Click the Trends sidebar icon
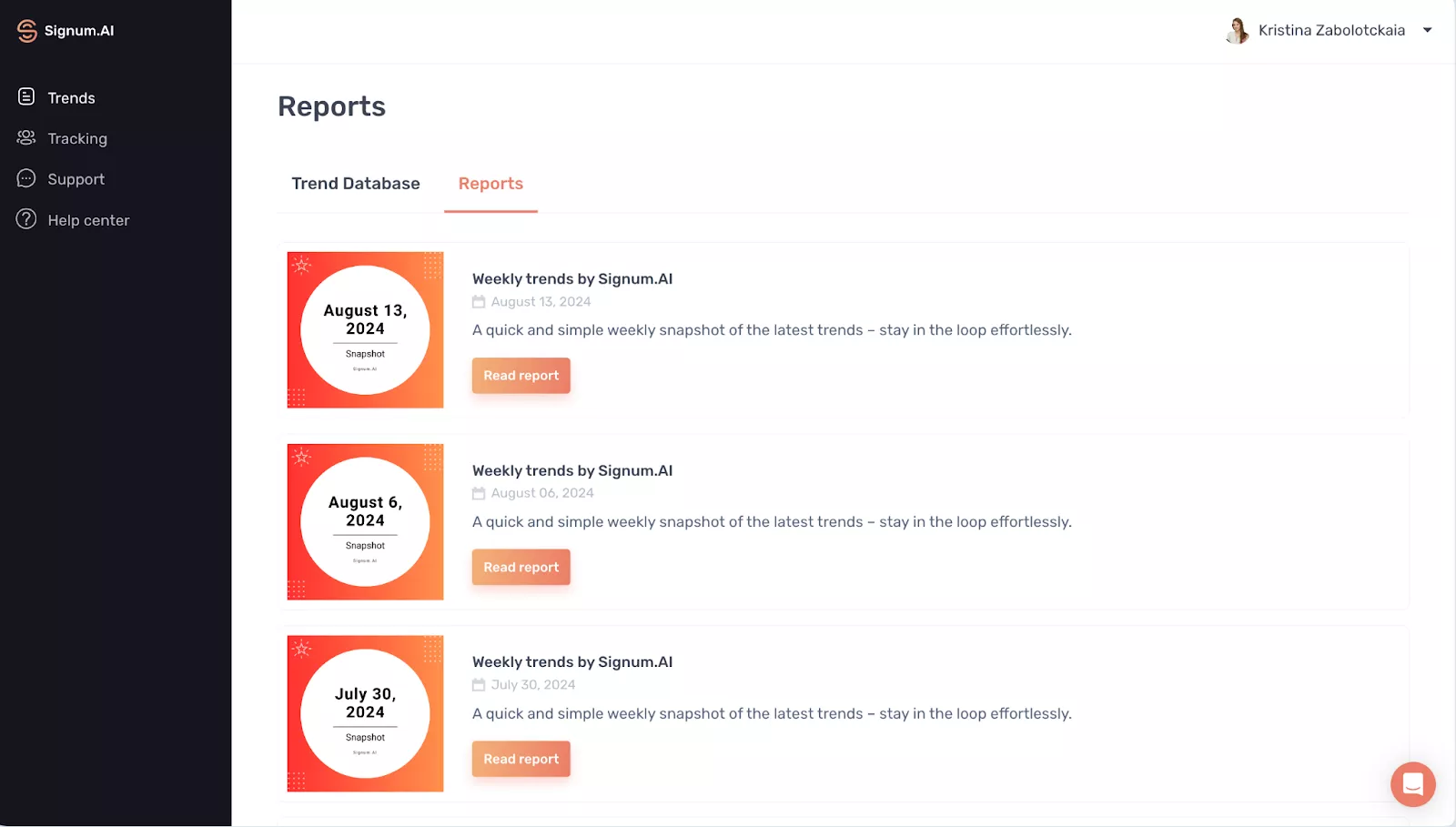 coord(26,97)
